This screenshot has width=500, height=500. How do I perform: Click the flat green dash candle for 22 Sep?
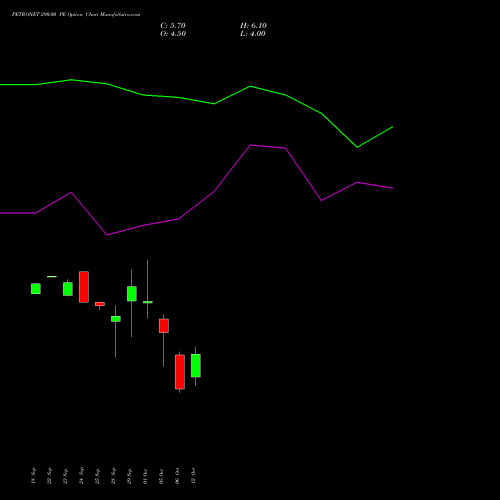(x=52, y=276)
